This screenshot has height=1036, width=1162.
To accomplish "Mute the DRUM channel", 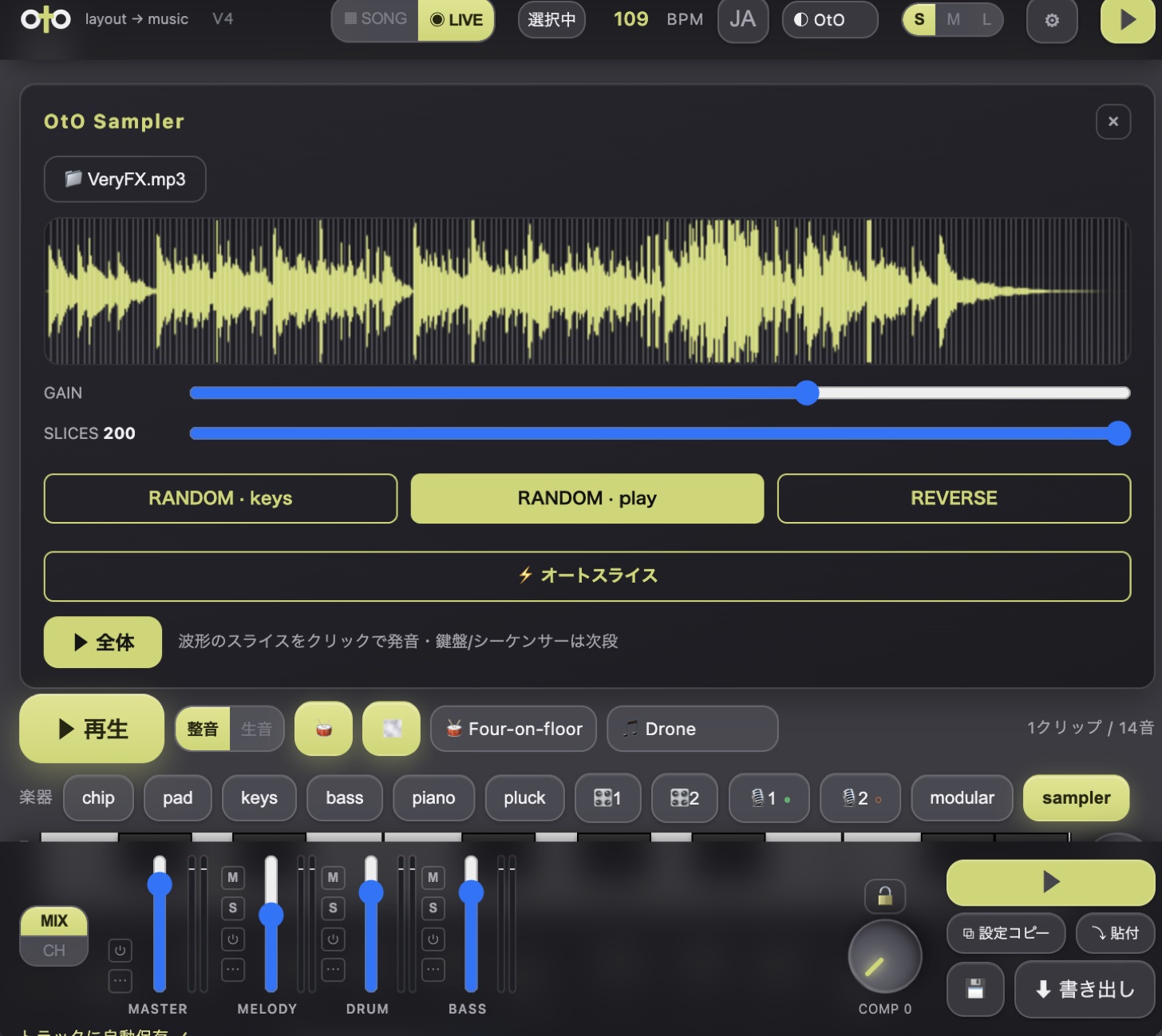I will pyautogui.click(x=334, y=877).
